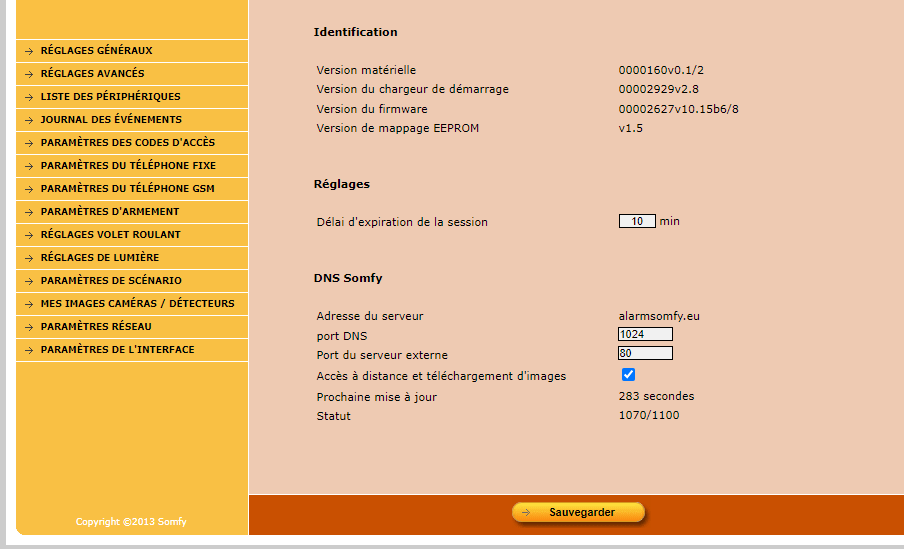This screenshot has height=549, width=904.
Task: Open Liste des périphériques
Action: click(x=132, y=97)
